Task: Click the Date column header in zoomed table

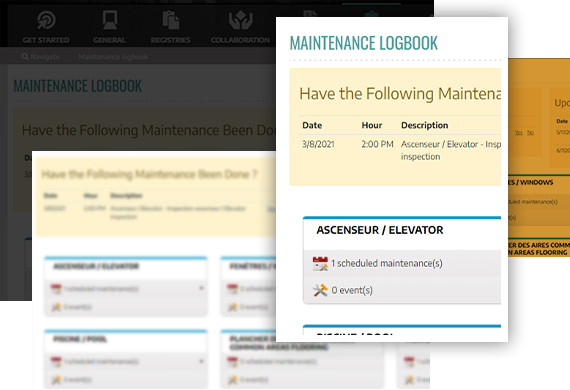Action: [312, 125]
